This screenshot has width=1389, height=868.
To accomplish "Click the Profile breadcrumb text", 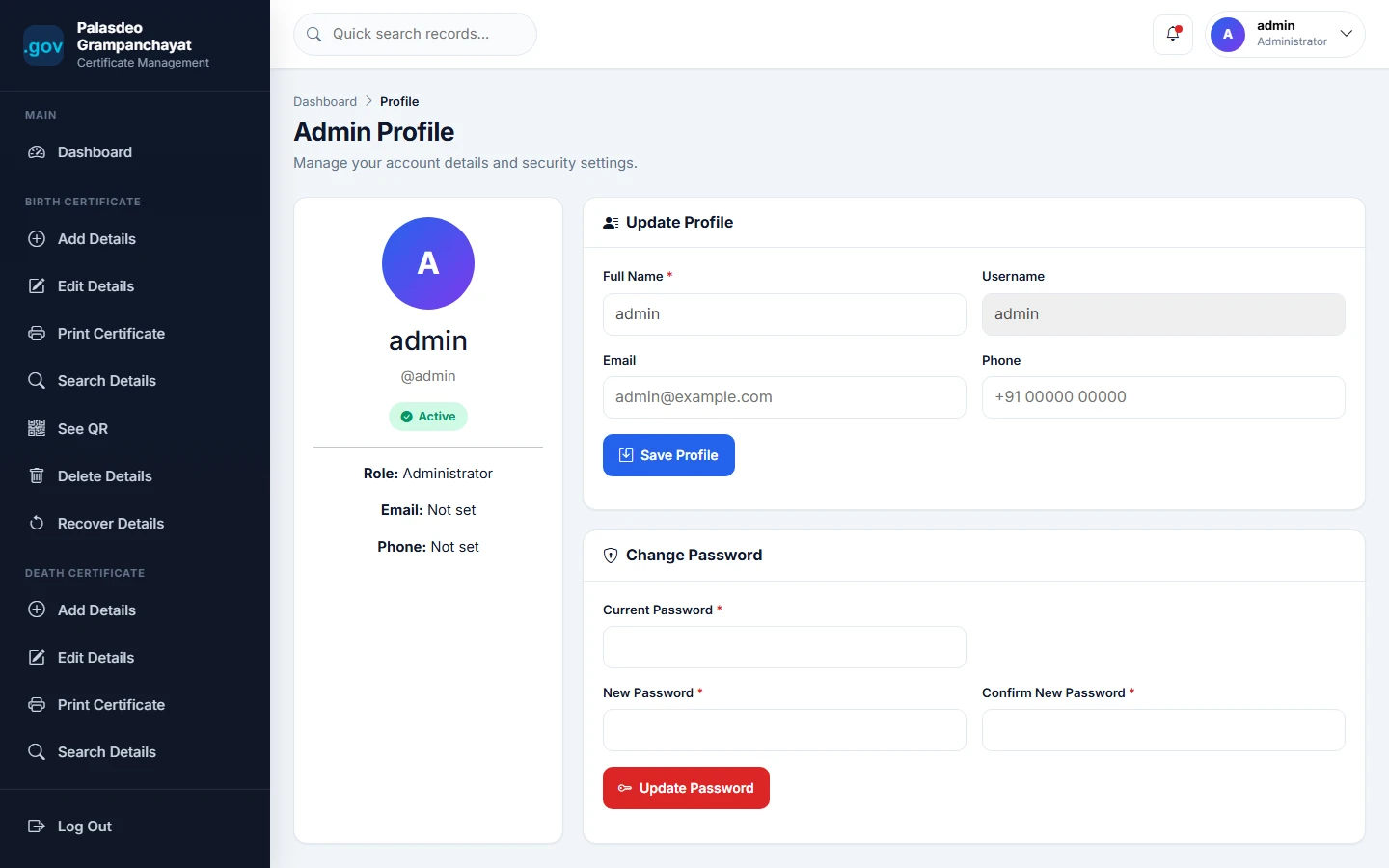I will 399,101.
